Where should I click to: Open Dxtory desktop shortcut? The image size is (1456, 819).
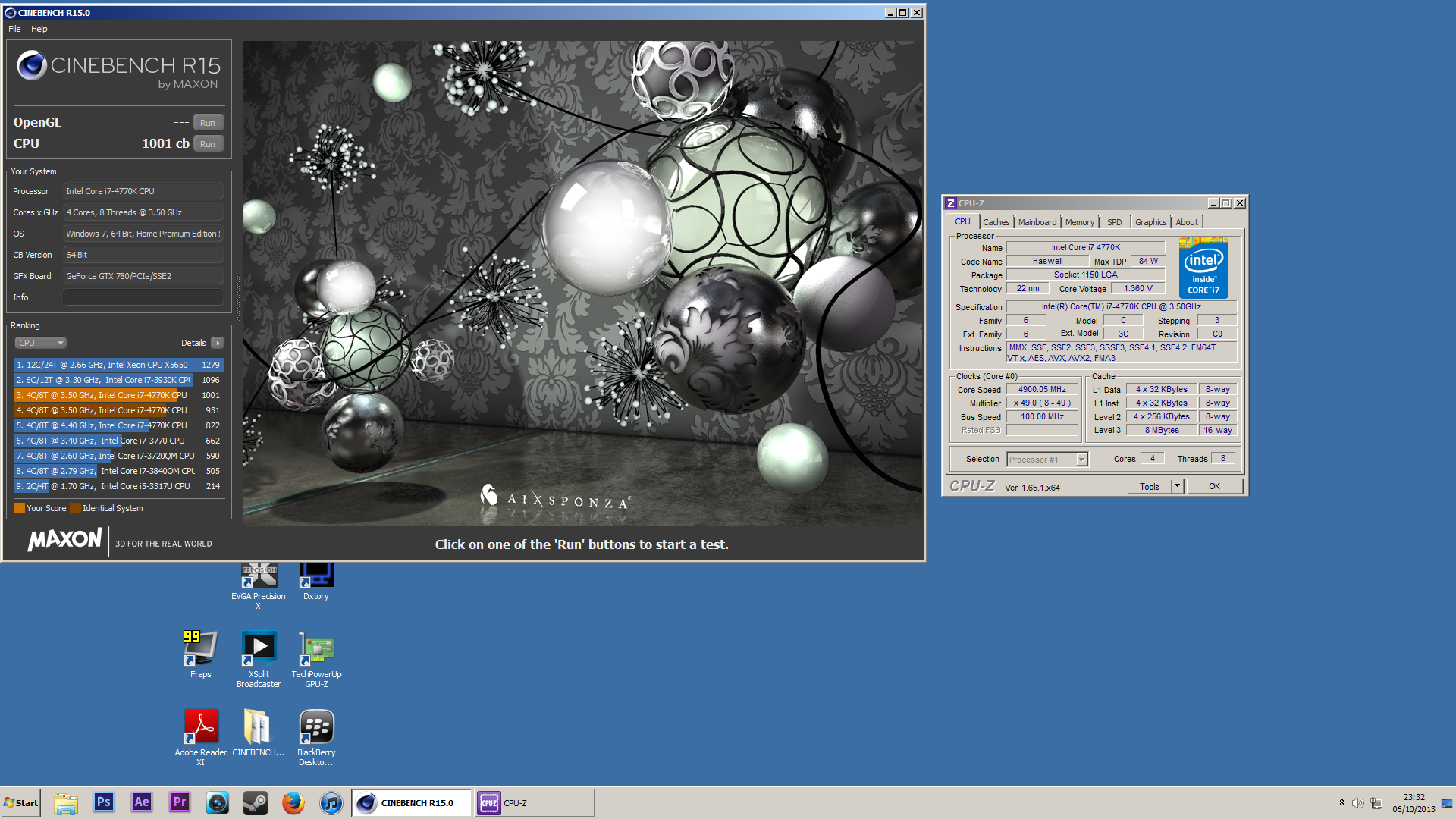316,582
